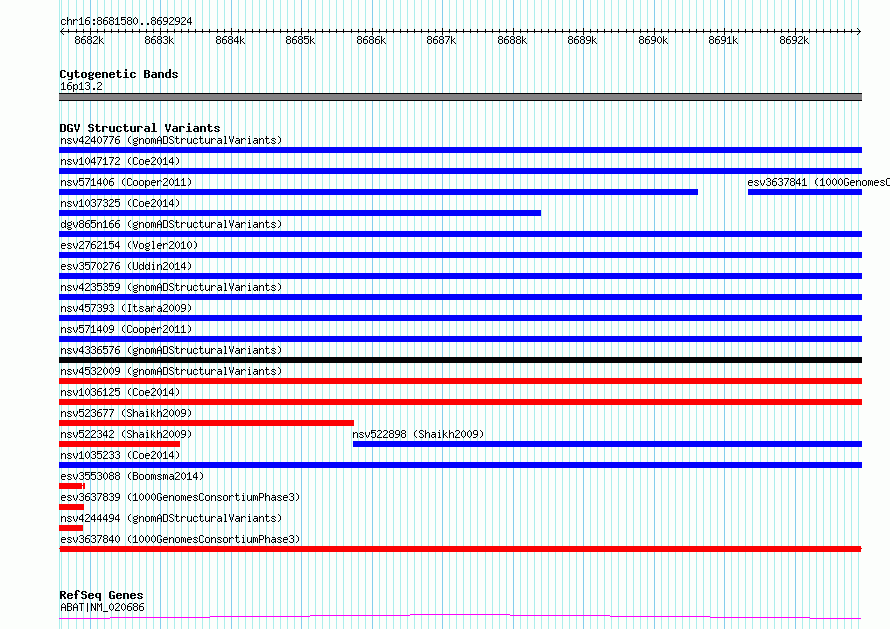Click the 8690k ruler tick label

point(653,40)
